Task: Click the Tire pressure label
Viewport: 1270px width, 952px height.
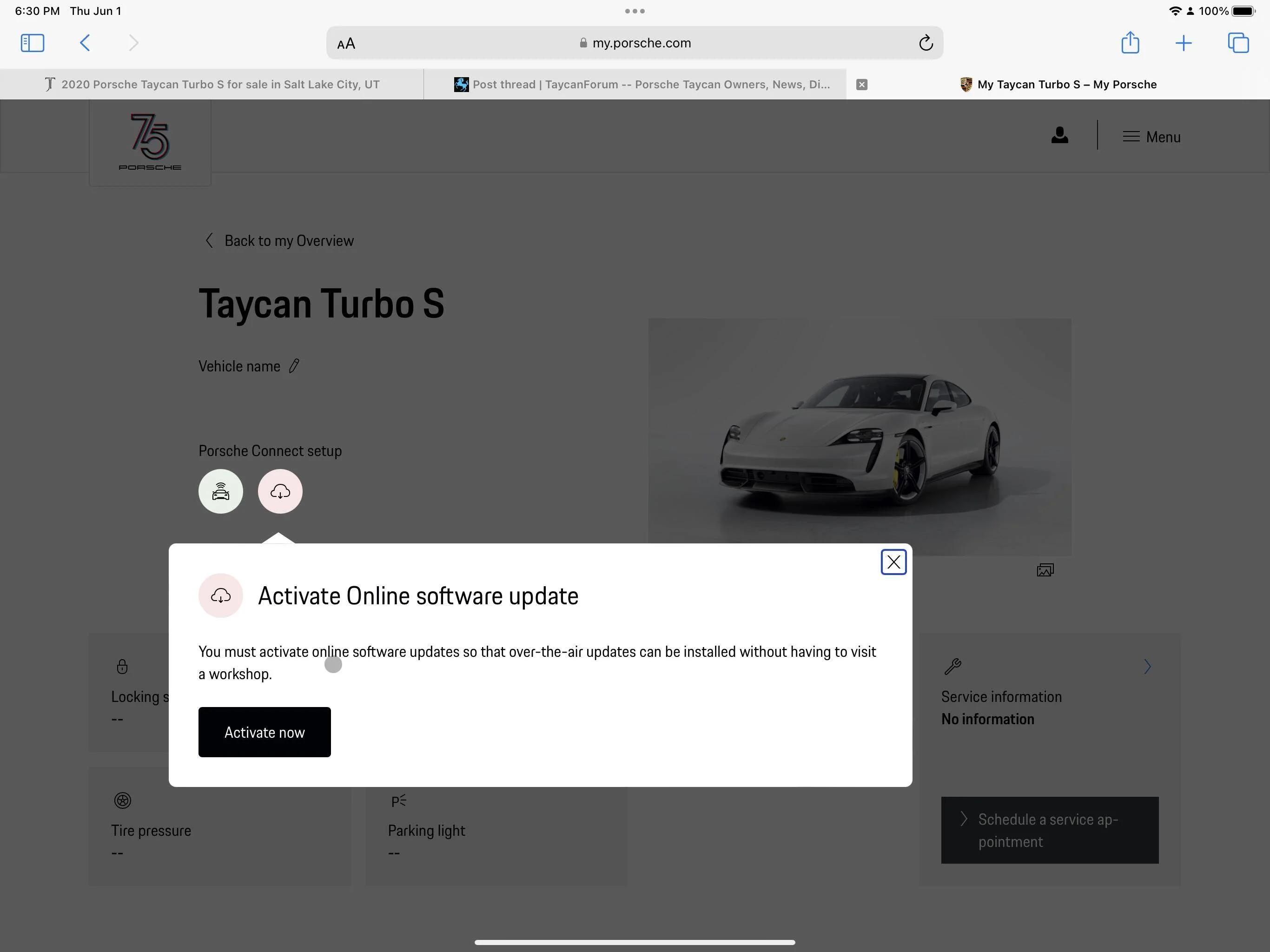Action: pos(151,831)
